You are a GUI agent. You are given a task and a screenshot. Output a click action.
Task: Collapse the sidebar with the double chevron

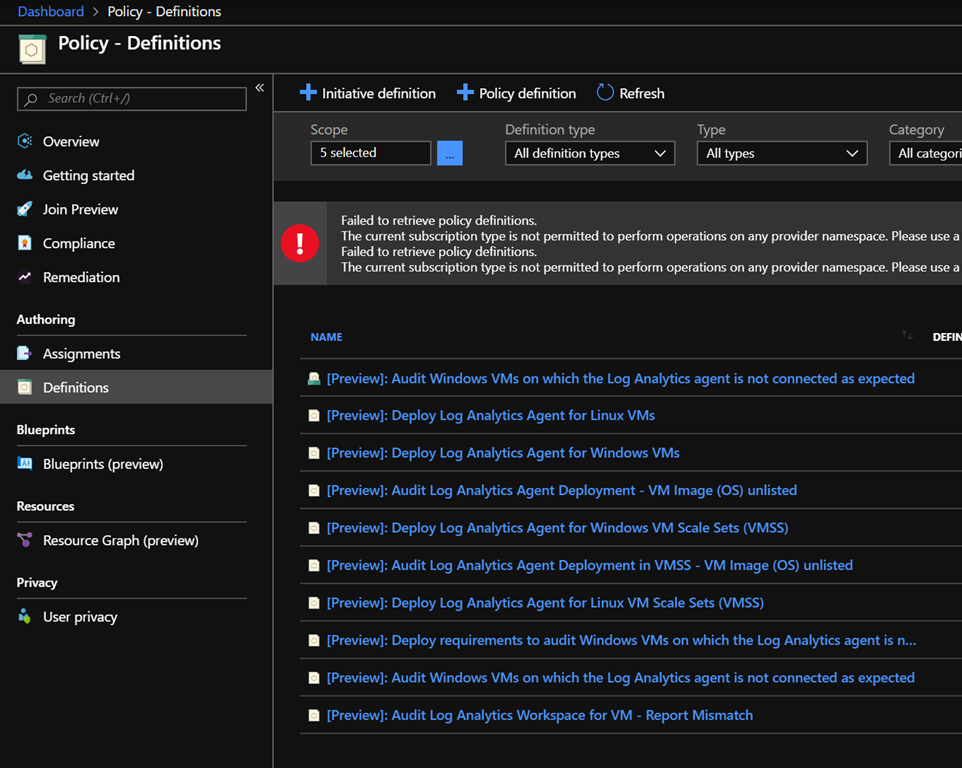pos(259,88)
